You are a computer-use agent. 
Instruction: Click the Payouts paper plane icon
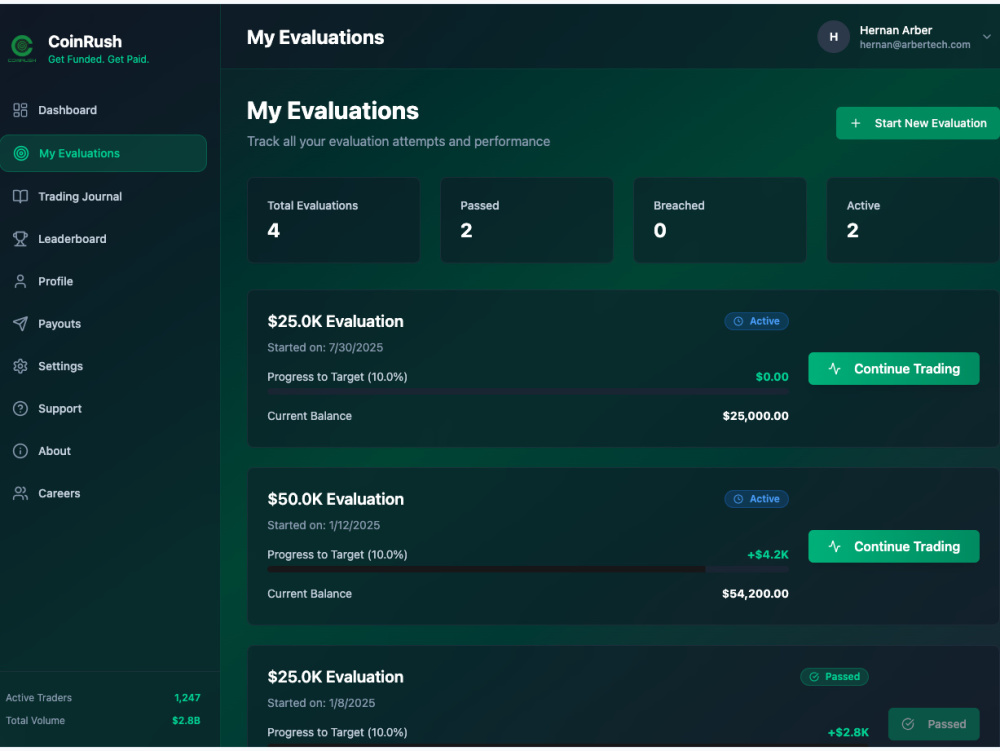(20, 324)
